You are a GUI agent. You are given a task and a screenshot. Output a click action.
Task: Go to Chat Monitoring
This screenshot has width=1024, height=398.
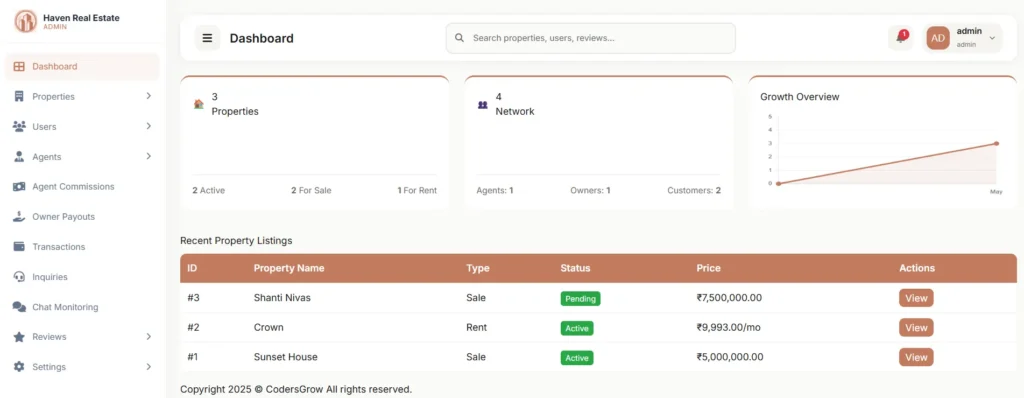coord(82,307)
